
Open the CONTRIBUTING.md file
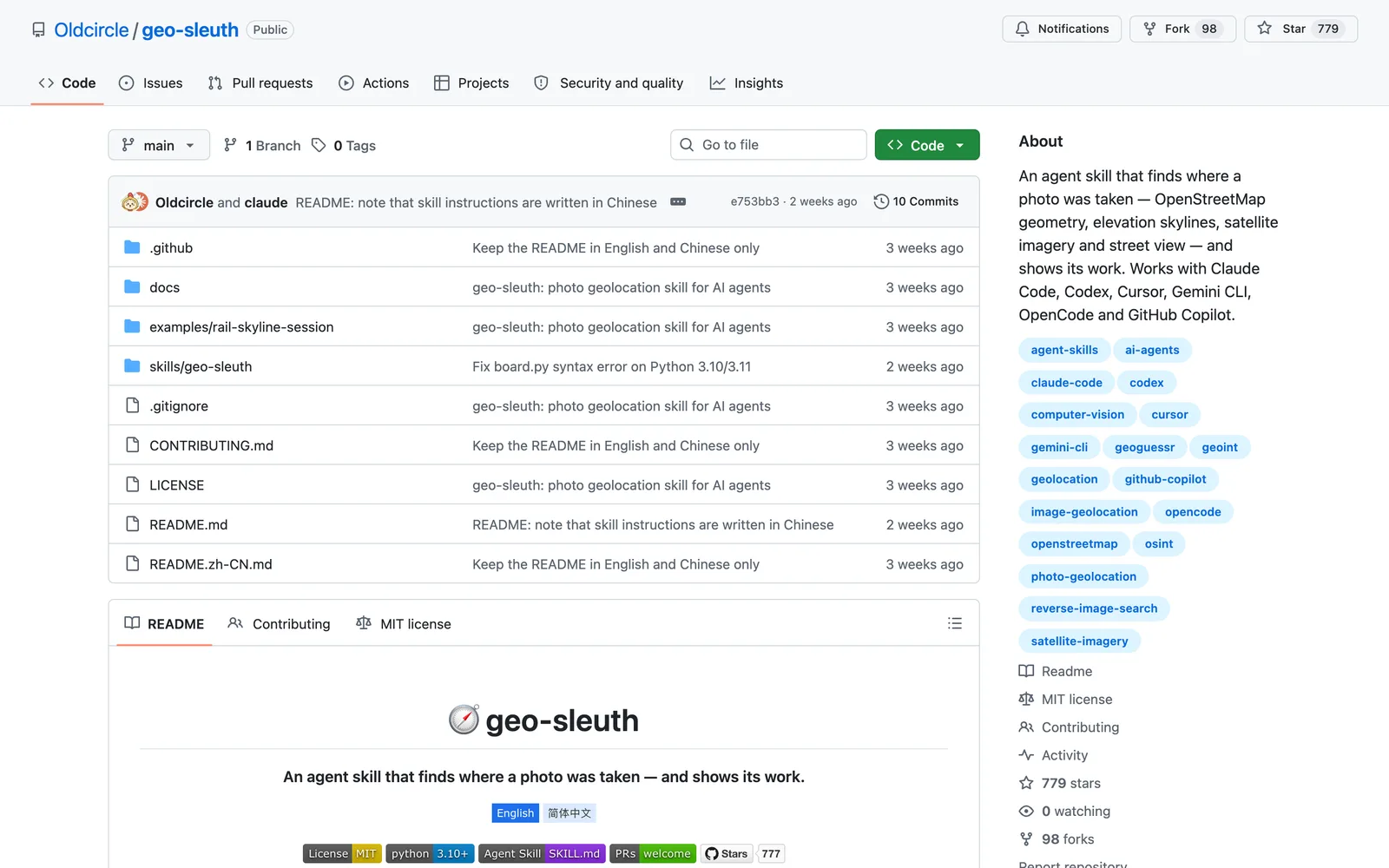[x=211, y=445]
